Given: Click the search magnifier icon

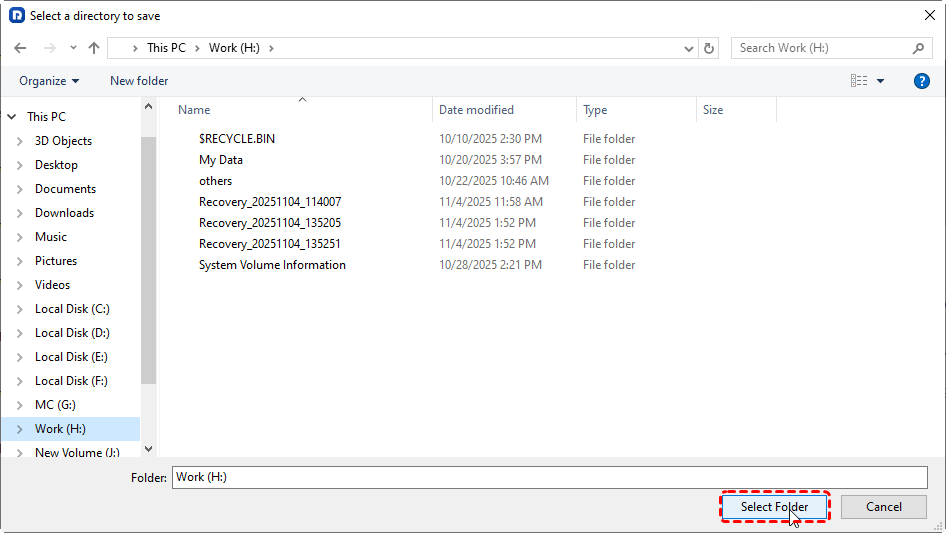Looking at the screenshot, I should (x=918, y=48).
